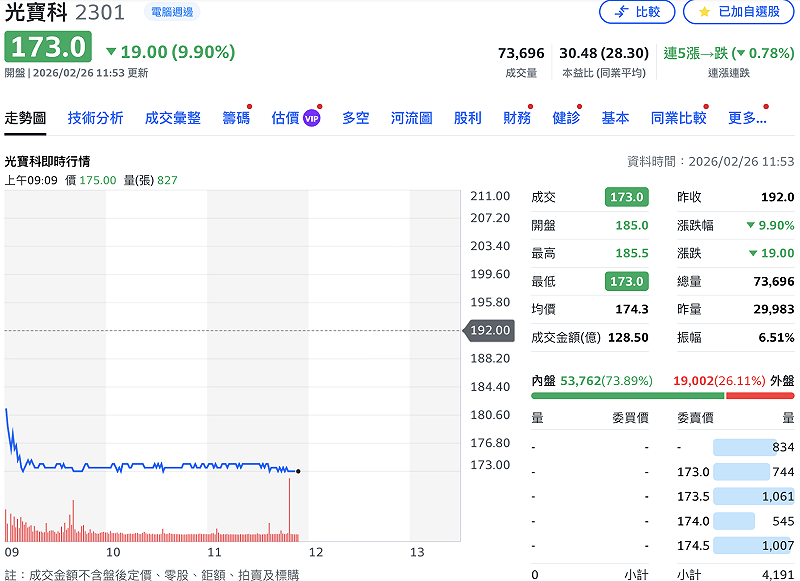Go to the 多空 tab
The width and height of the screenshot is (800, 581).
[x=356, y=118]
